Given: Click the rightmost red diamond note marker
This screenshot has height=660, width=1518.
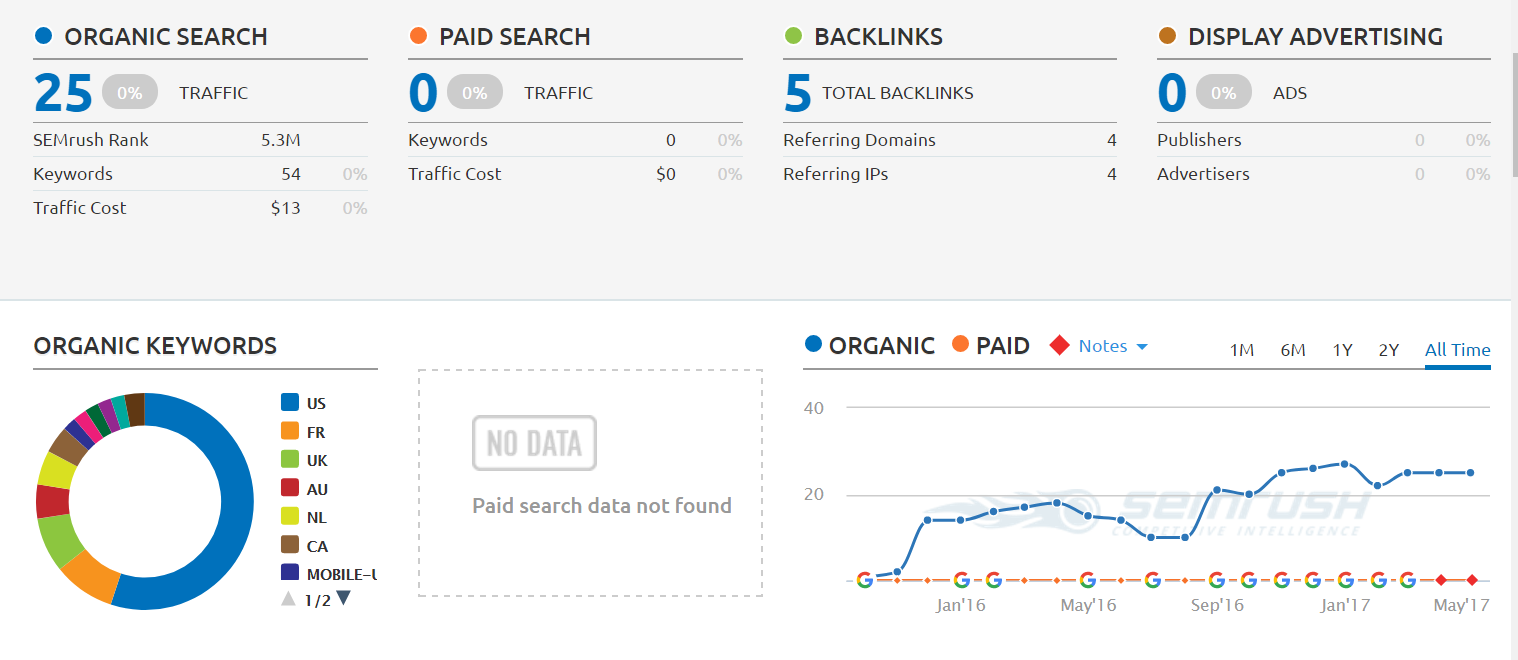Looking at the screenshot, I should tap(1471, 580).
